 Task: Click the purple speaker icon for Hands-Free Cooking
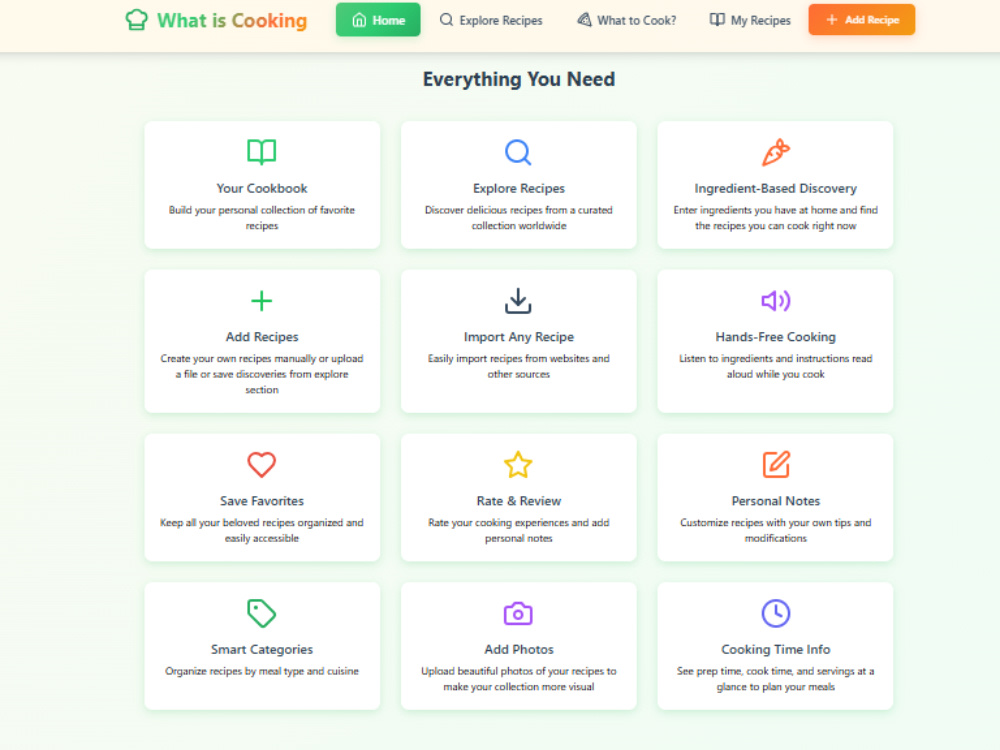click(776, 300)
